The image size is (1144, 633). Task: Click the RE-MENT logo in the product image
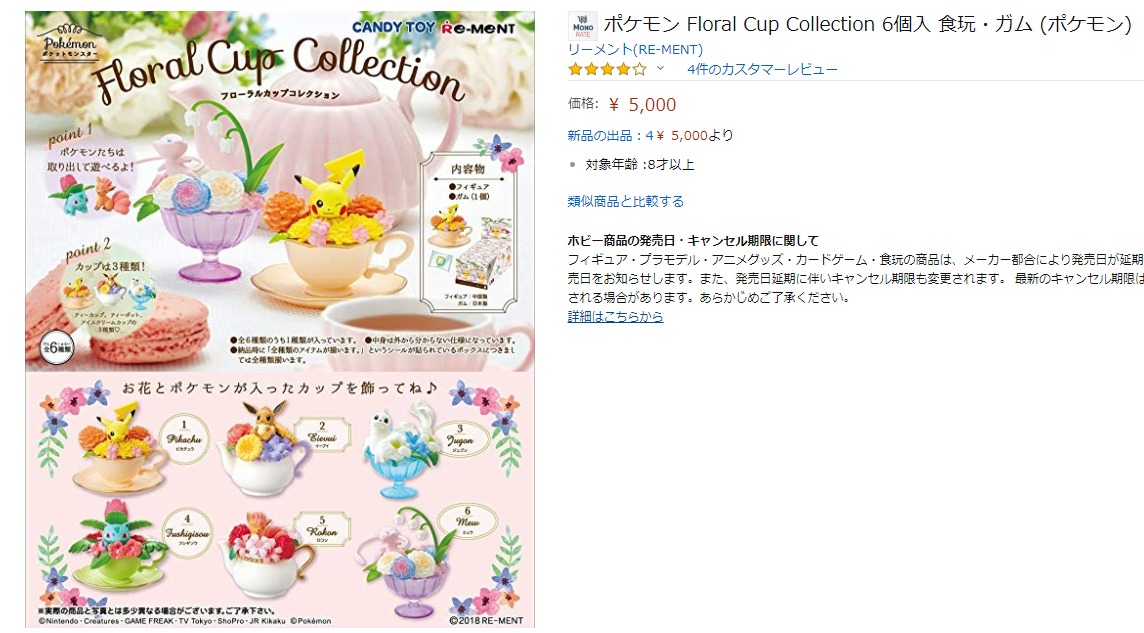[x=479, y=28]
